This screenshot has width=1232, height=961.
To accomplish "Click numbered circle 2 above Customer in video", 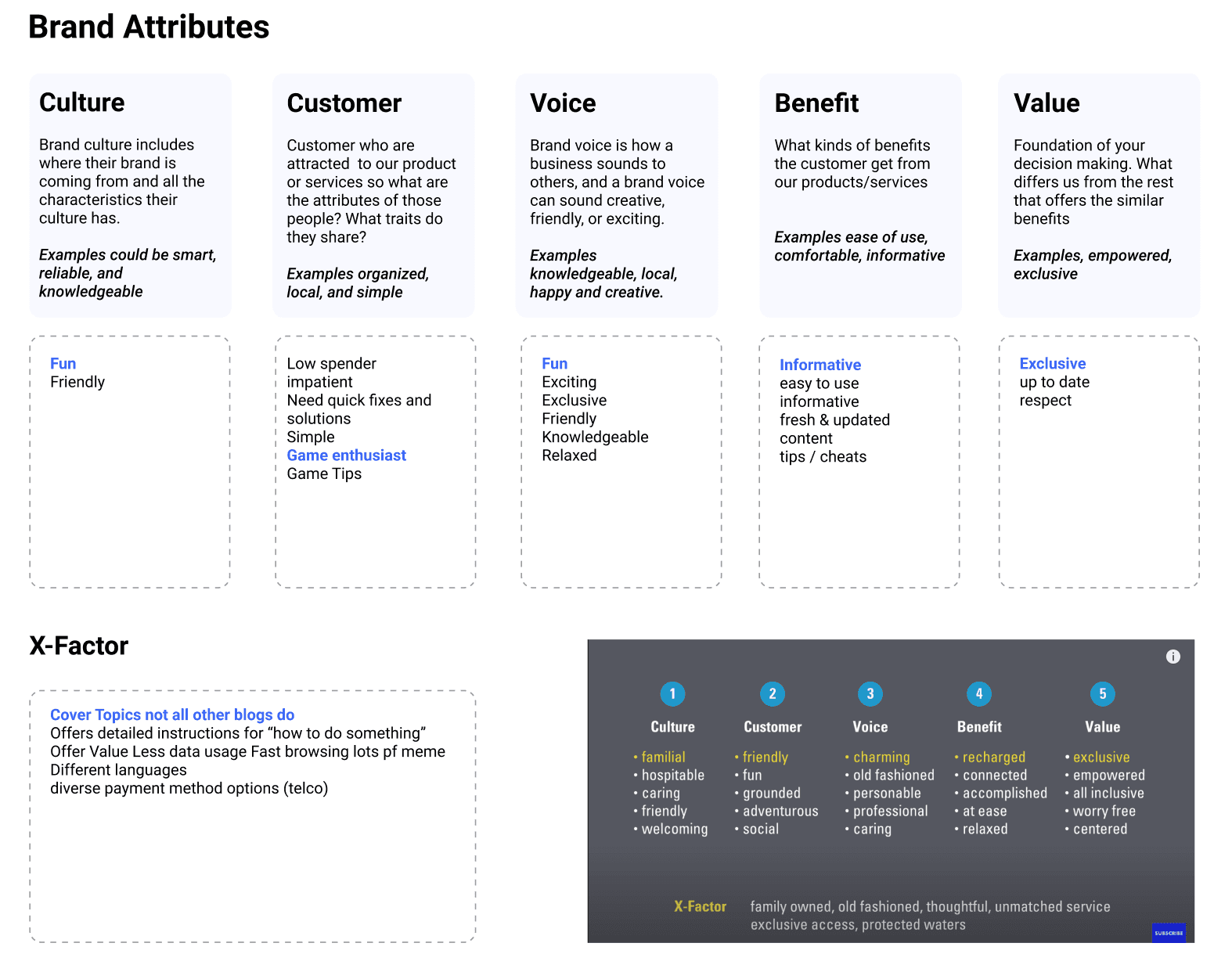I will 773,694.
